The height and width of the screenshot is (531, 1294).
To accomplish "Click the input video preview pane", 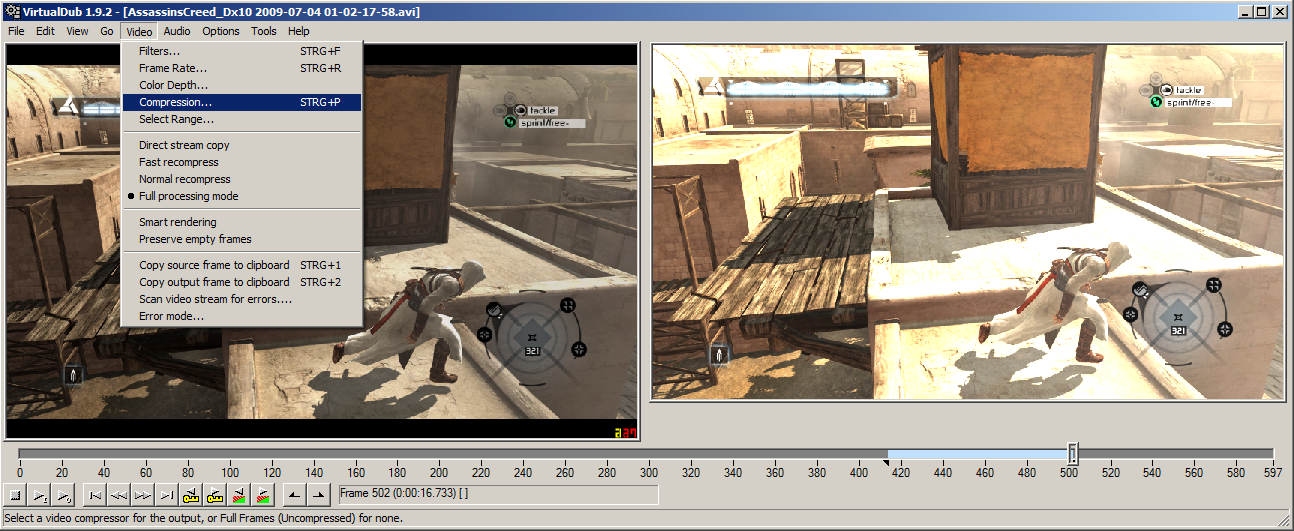I will 321,243.
